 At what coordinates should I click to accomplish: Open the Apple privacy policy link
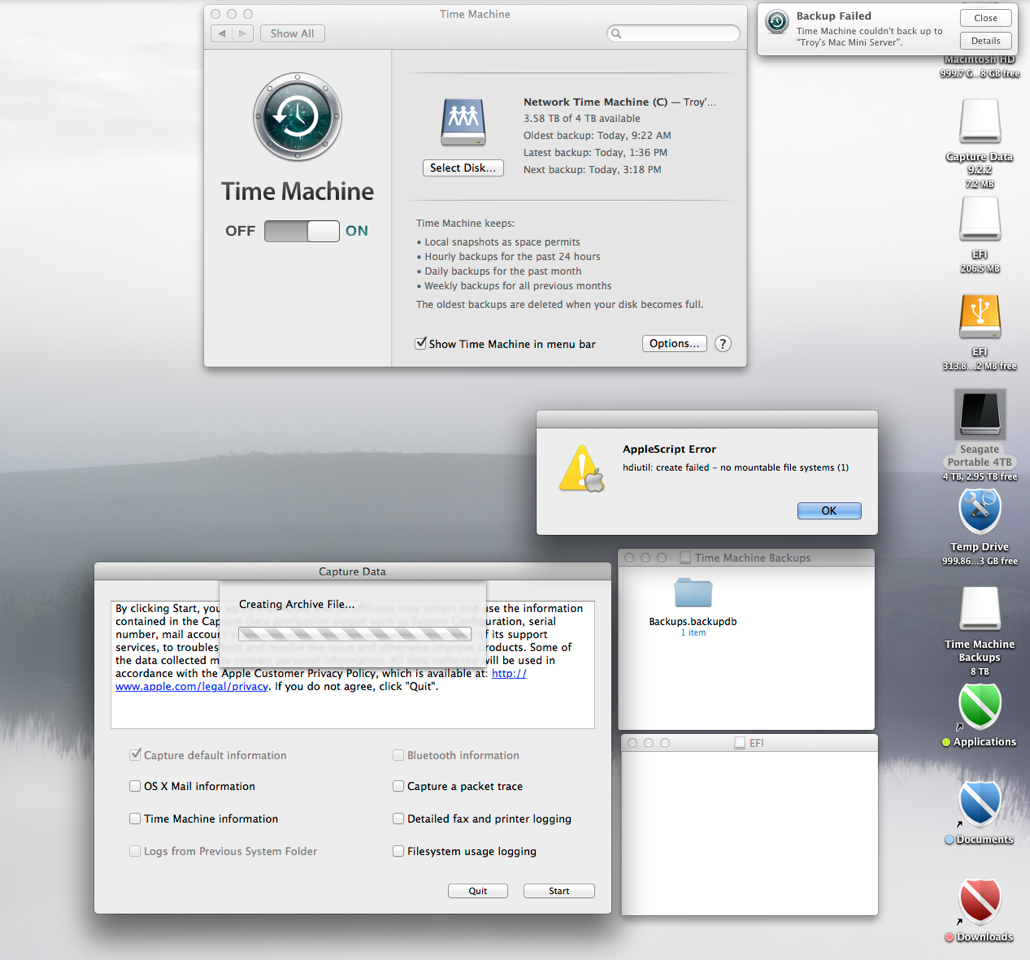coord(190,686)
